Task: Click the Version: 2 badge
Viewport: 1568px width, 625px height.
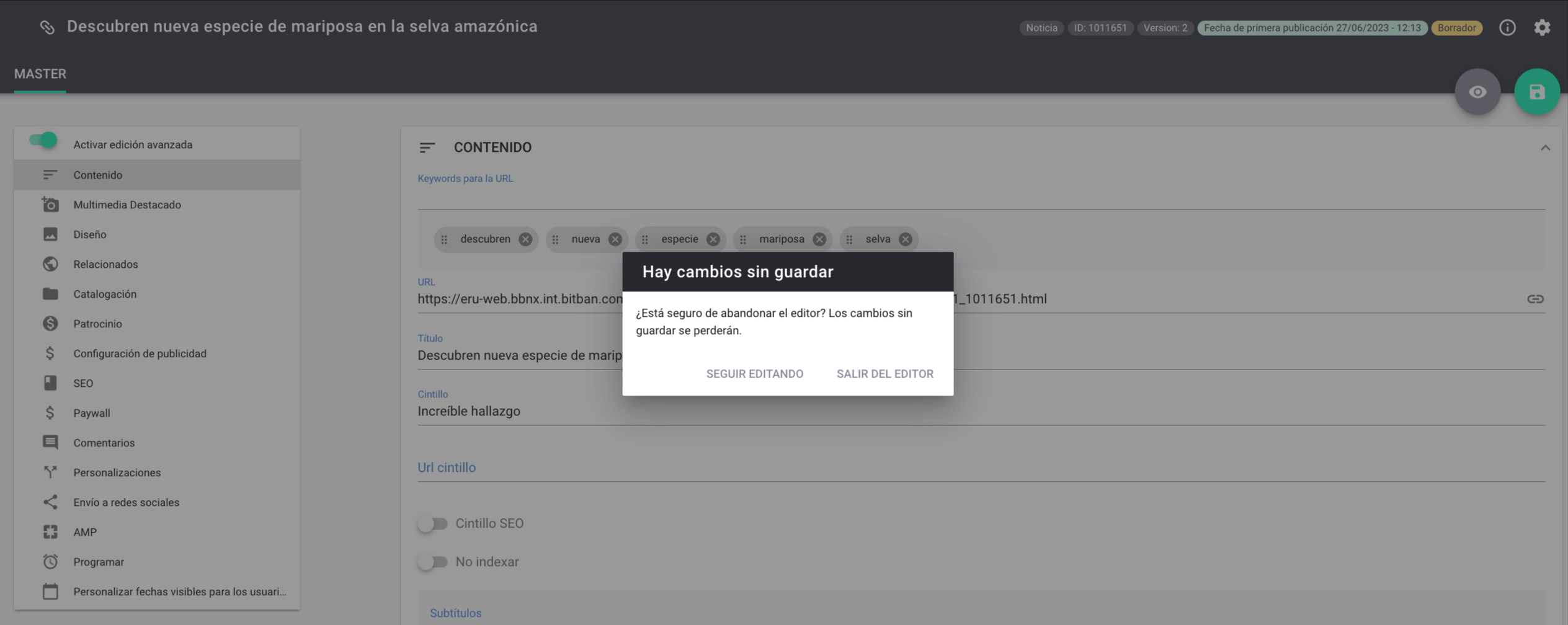Action: tap(1165, 28)
